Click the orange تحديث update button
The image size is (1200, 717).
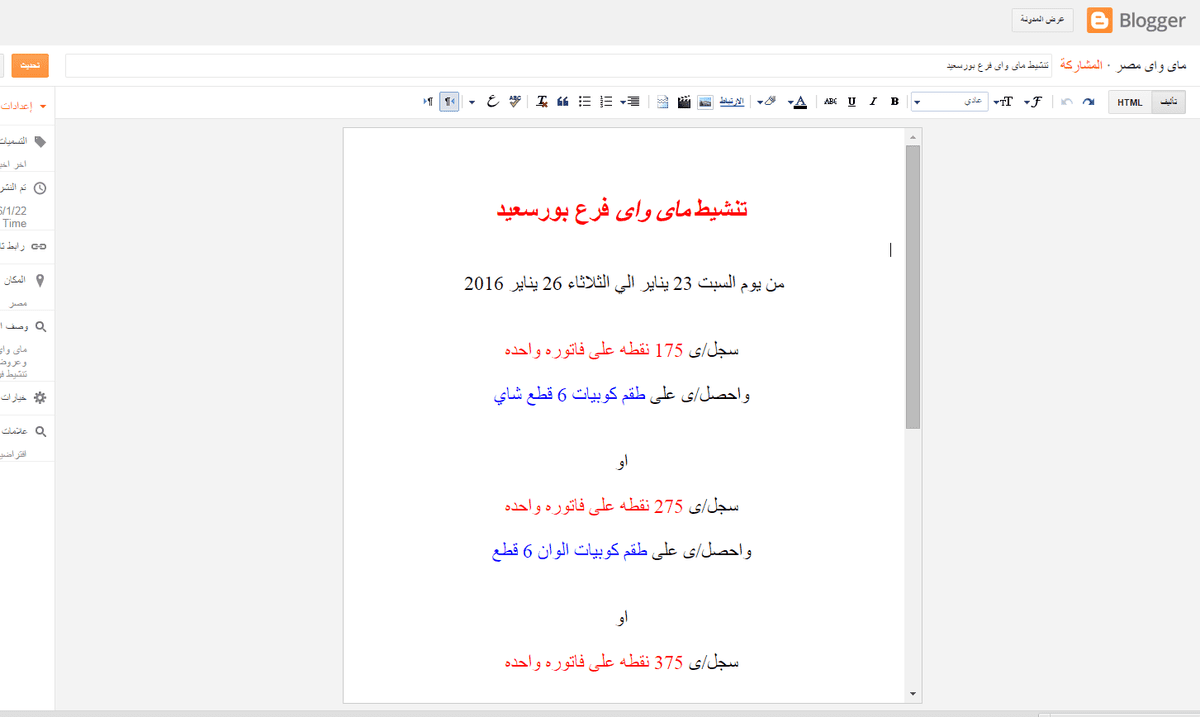point(28,64)
